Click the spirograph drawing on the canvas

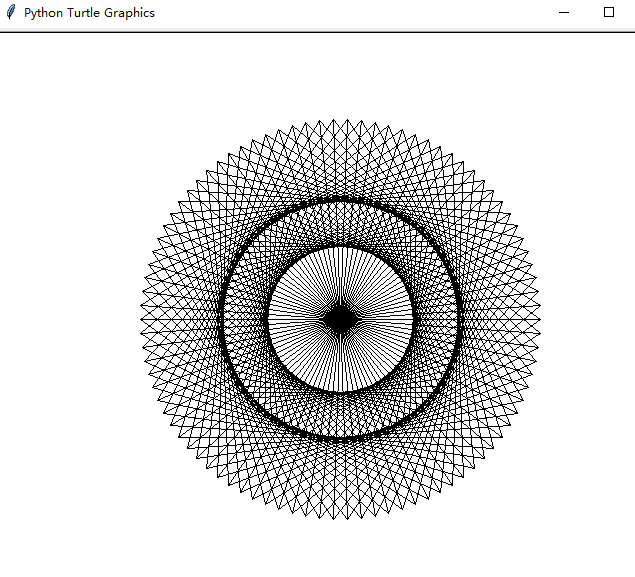point(340,319)
